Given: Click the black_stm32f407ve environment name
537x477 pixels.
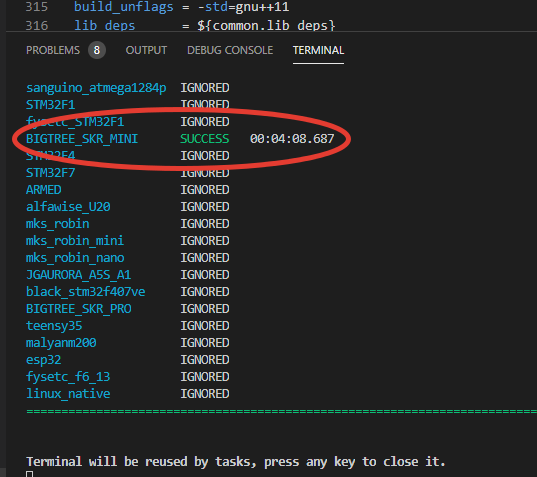Looking at the screenshot, I should tap(86, 292).
